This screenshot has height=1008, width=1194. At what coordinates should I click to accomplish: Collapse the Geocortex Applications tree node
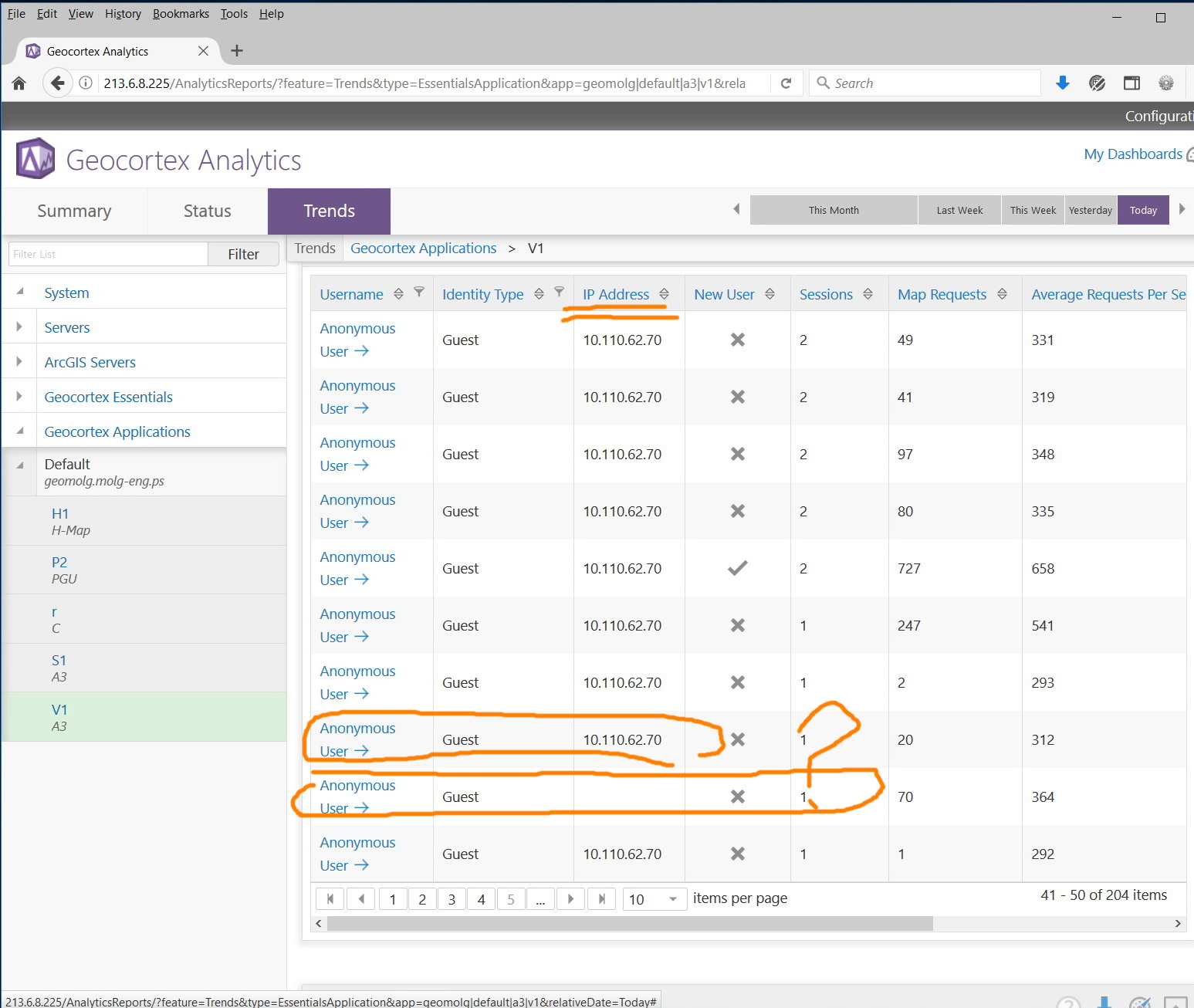(x=20, y=431)
